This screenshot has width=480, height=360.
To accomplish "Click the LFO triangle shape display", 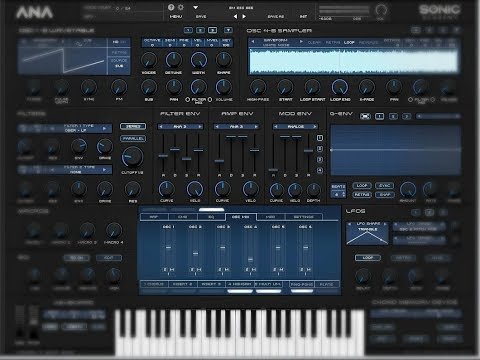I will pyautogui.click(x=367, y=234).
